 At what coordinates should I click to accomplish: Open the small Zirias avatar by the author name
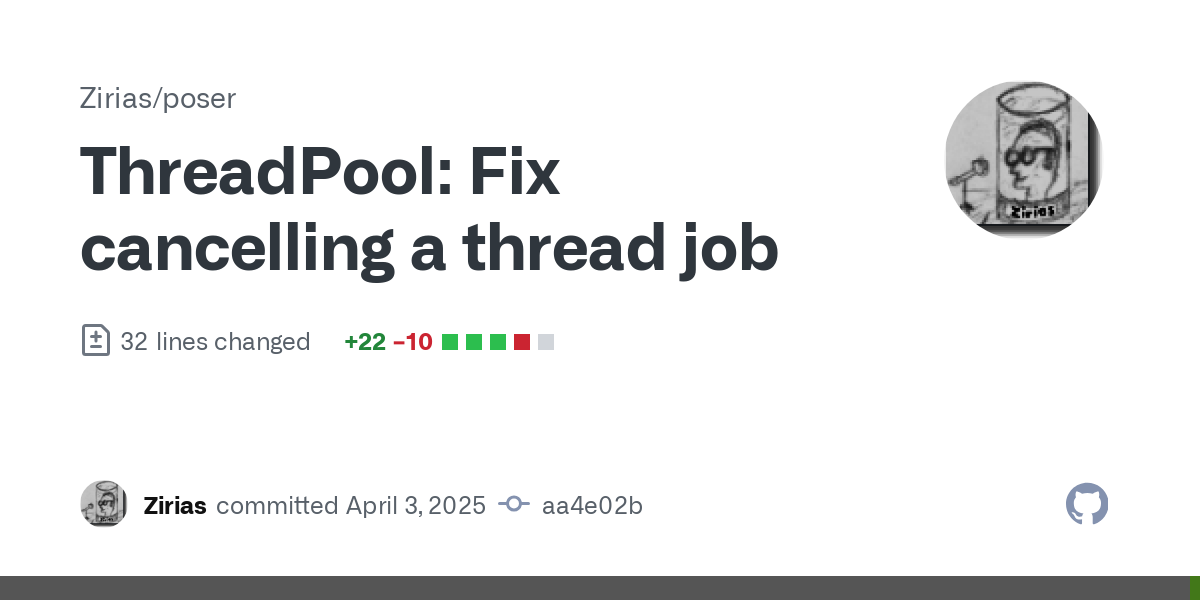(103, 504)
